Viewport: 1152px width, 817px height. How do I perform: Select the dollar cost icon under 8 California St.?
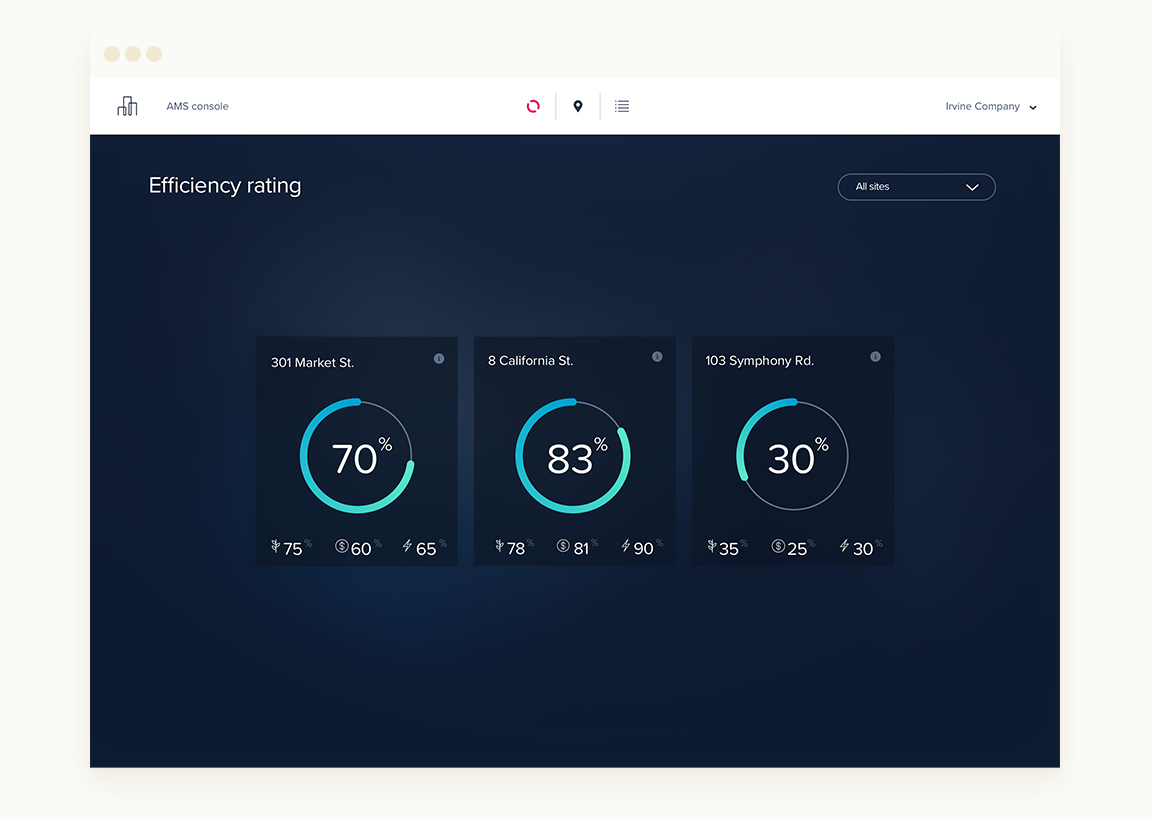(x=563, y=546)
